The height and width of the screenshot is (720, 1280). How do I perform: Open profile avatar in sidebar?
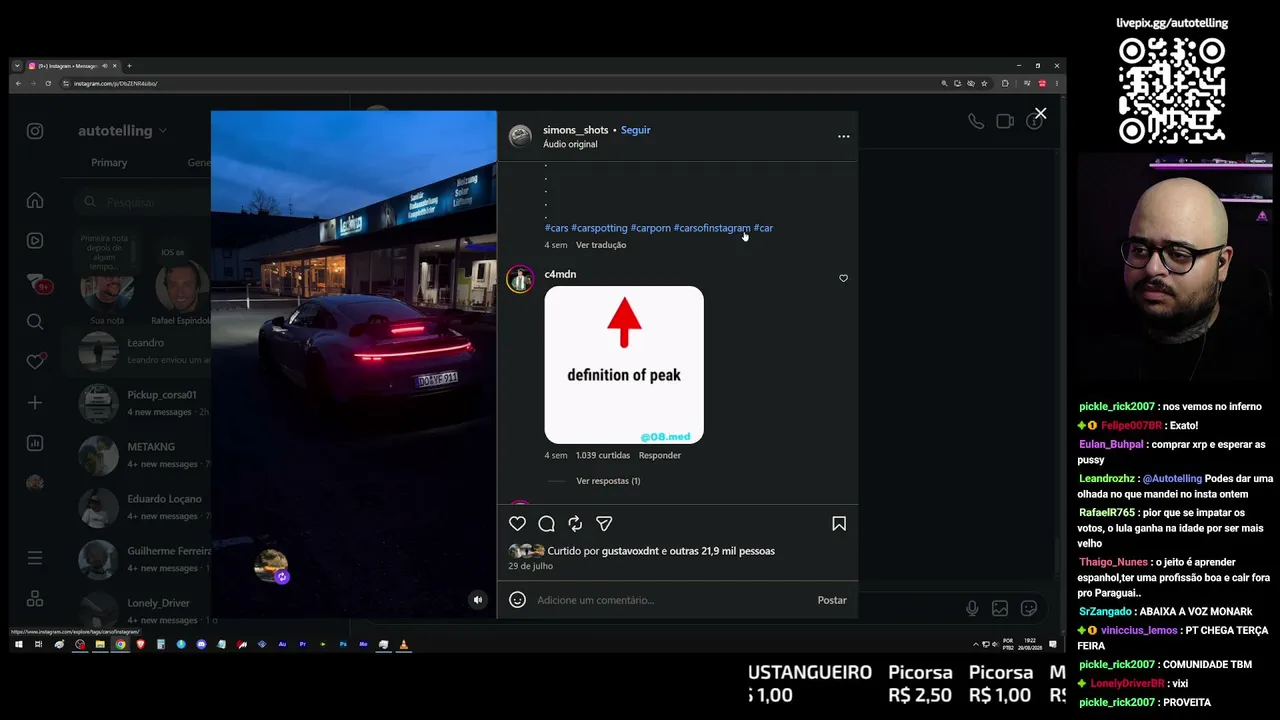(x=35, y=483)
